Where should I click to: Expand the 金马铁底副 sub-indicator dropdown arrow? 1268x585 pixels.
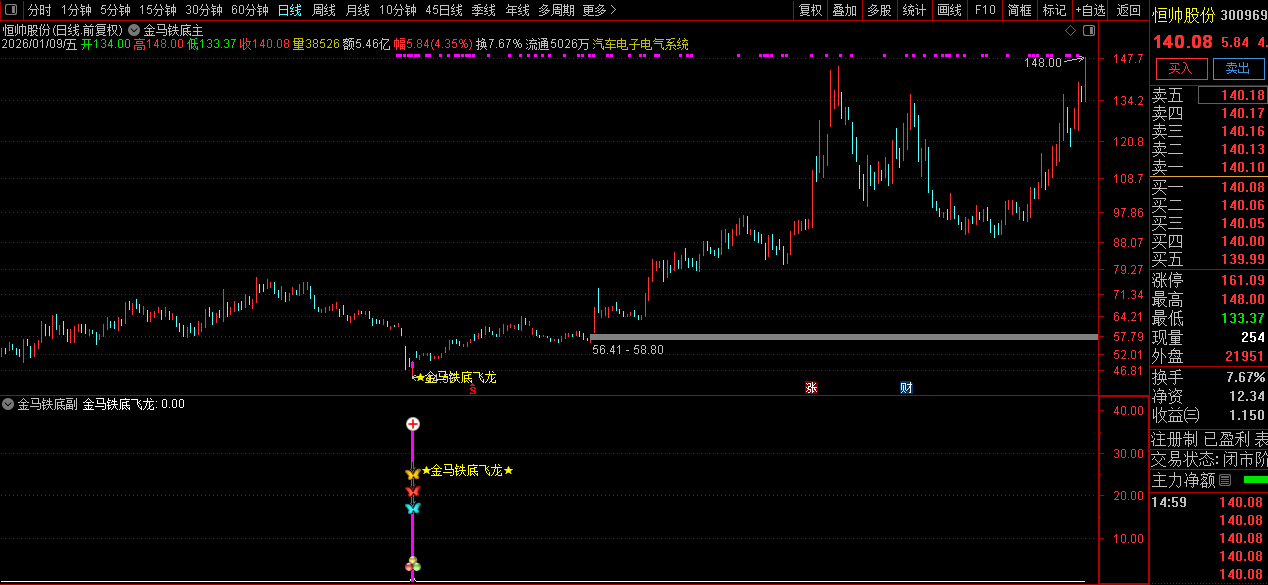tap(8, 404)
